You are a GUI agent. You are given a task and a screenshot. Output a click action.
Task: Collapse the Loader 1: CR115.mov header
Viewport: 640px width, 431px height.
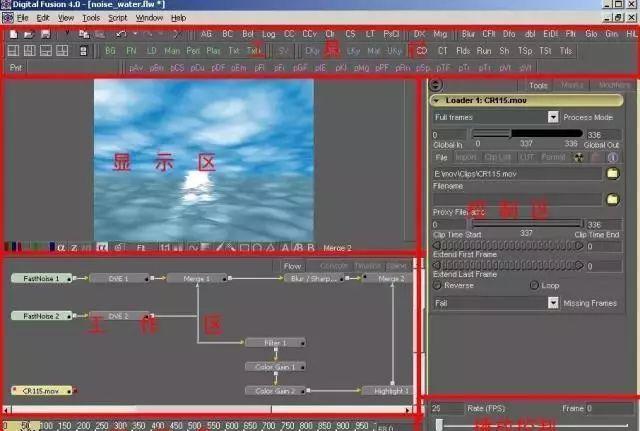point(437,100)
